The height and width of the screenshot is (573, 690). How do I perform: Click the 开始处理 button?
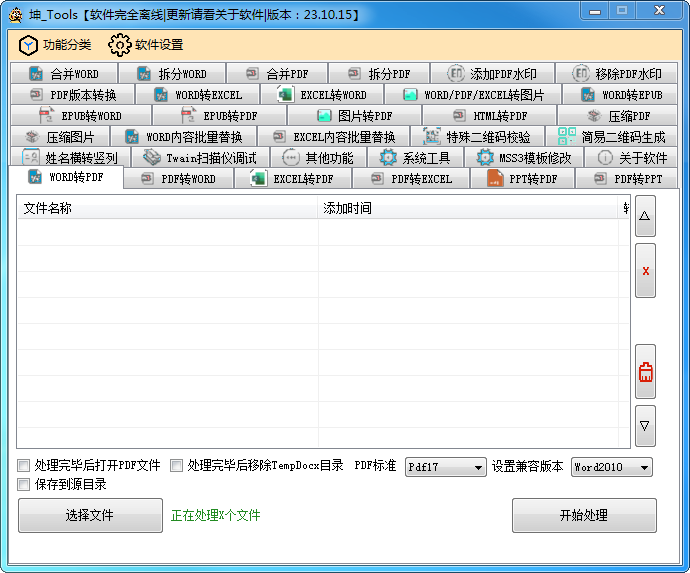click(x=584, y=515)
